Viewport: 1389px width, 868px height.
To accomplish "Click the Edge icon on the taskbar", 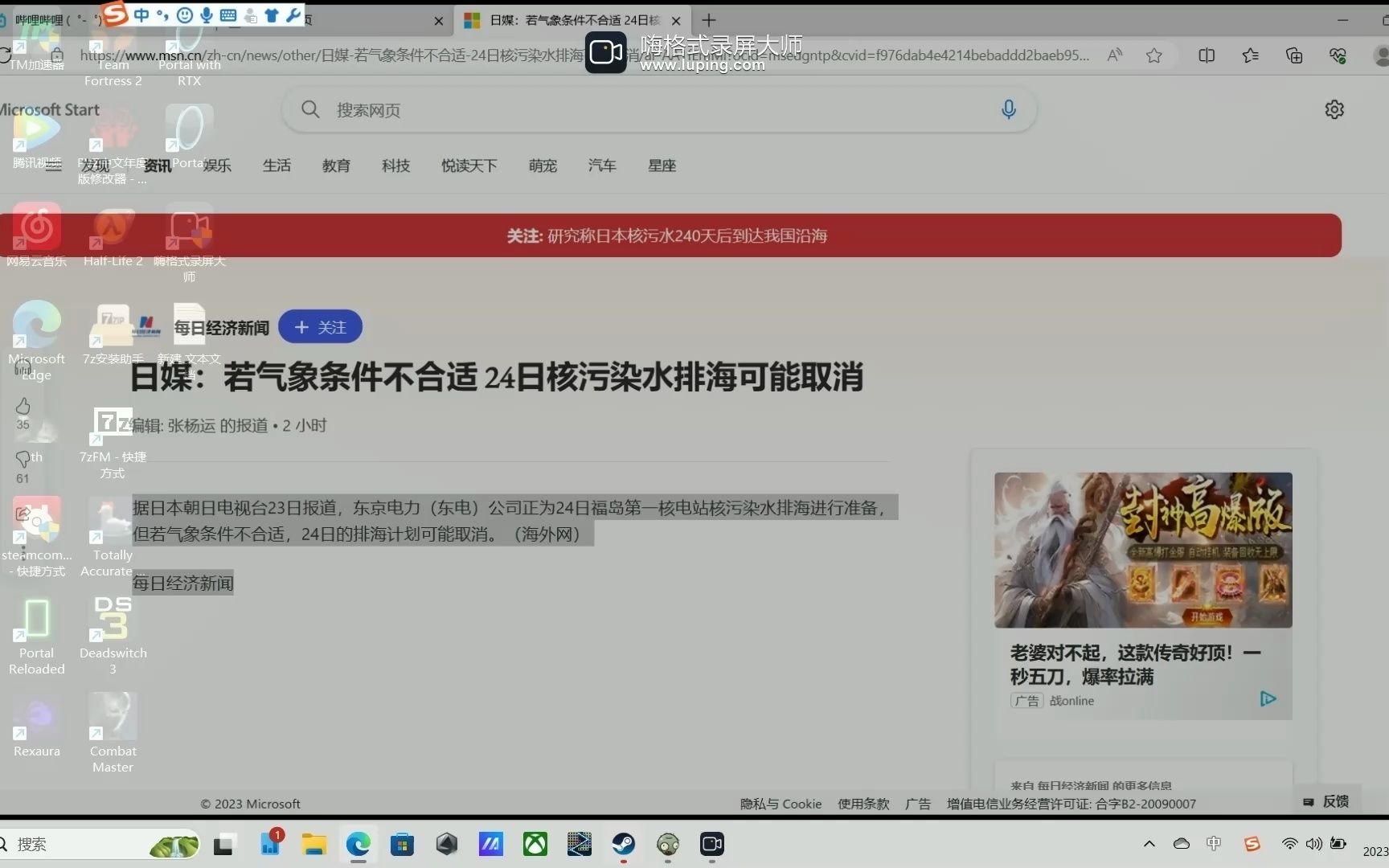I will pyautogui.click(x=359, y=844).
